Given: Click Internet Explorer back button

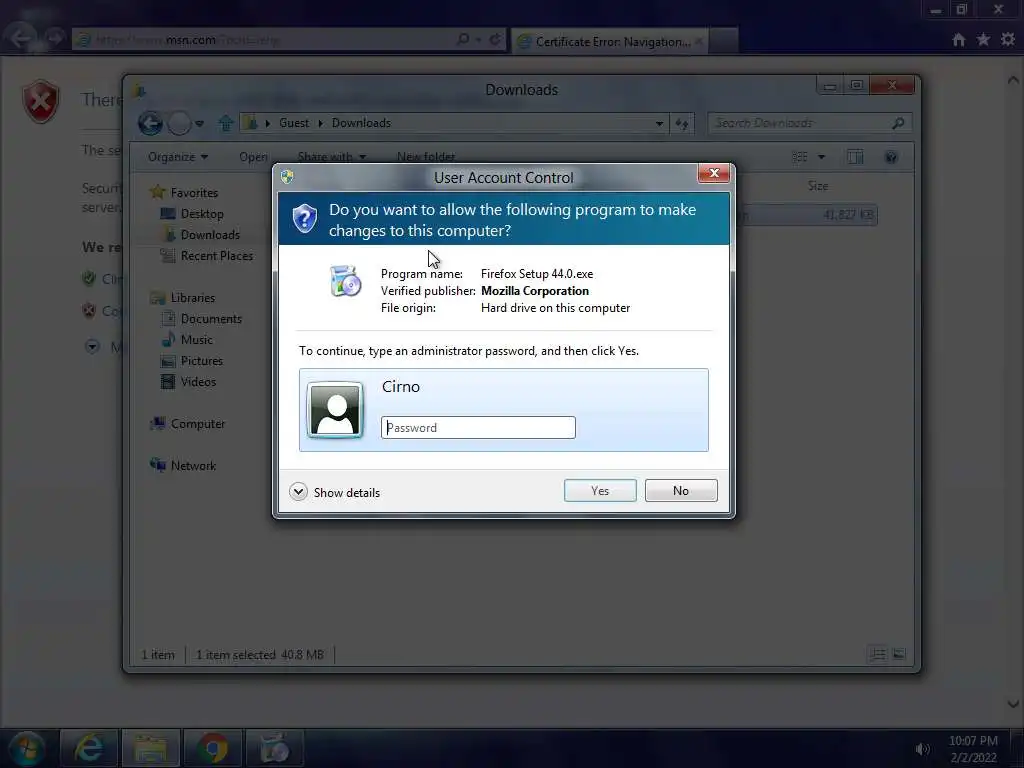Looking at the screenshot, I should [x=20, y=39].
